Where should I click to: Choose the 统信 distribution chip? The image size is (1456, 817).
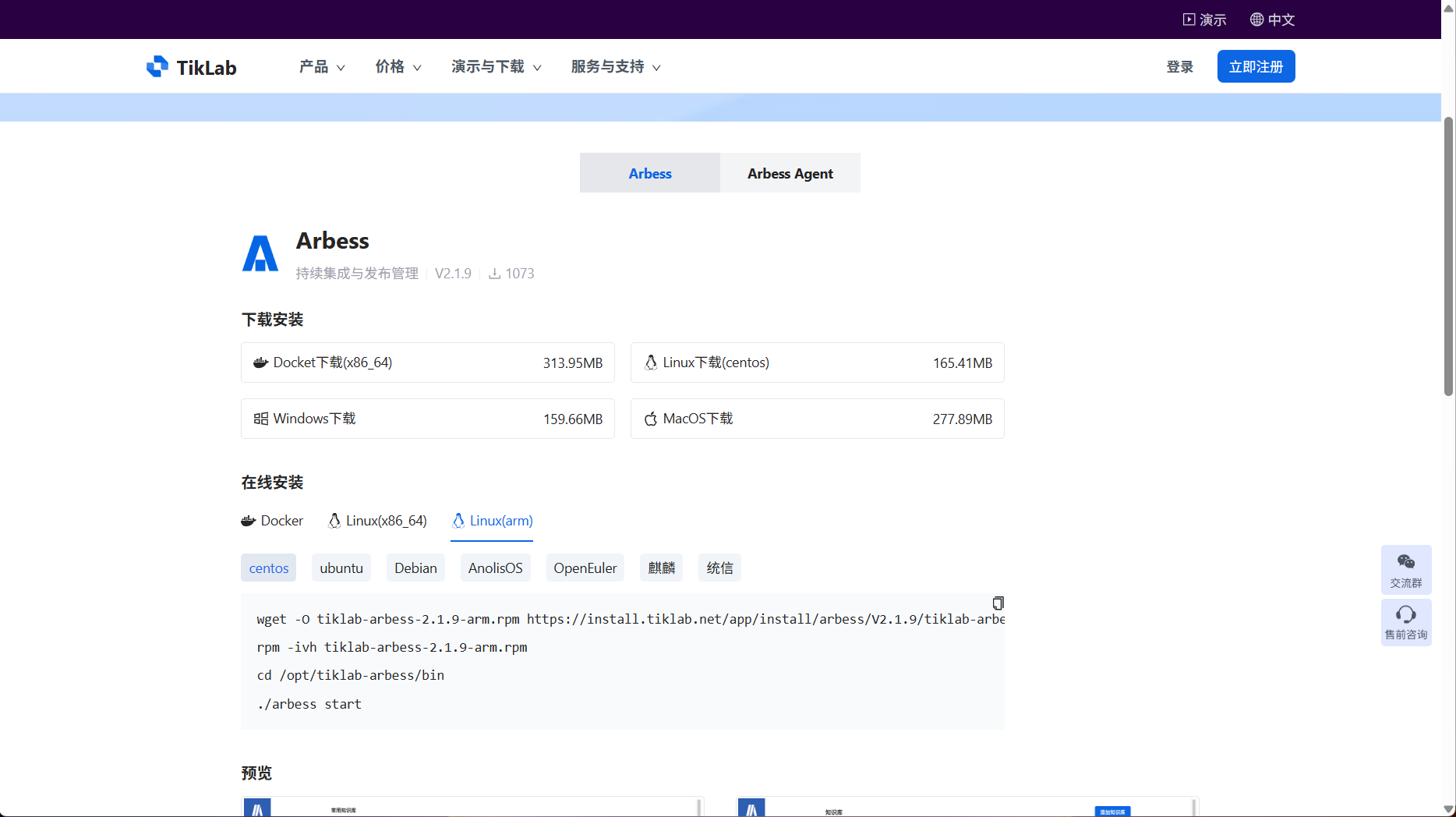(719, 568)
